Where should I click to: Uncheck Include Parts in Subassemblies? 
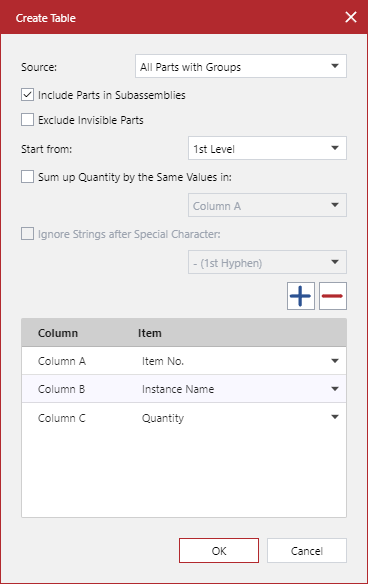[27, 95]
